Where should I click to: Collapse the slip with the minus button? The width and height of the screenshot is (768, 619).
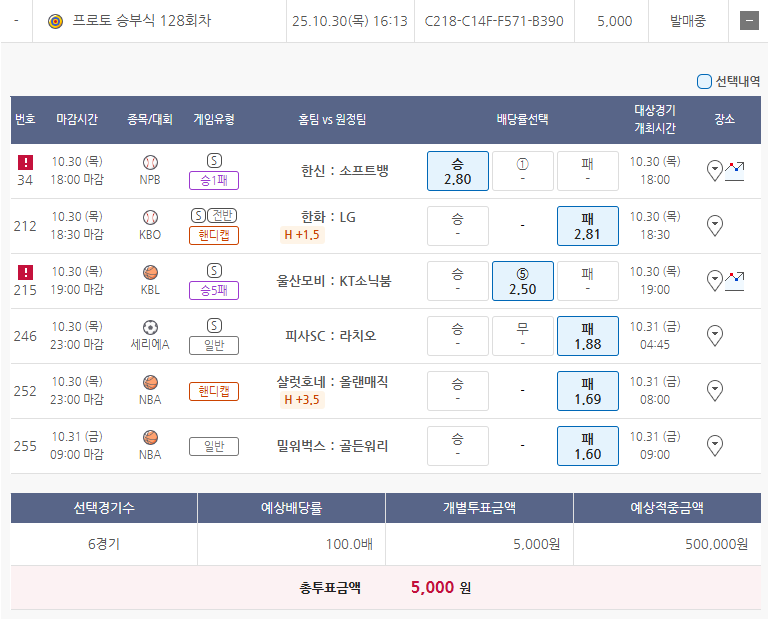click(749, 22)
